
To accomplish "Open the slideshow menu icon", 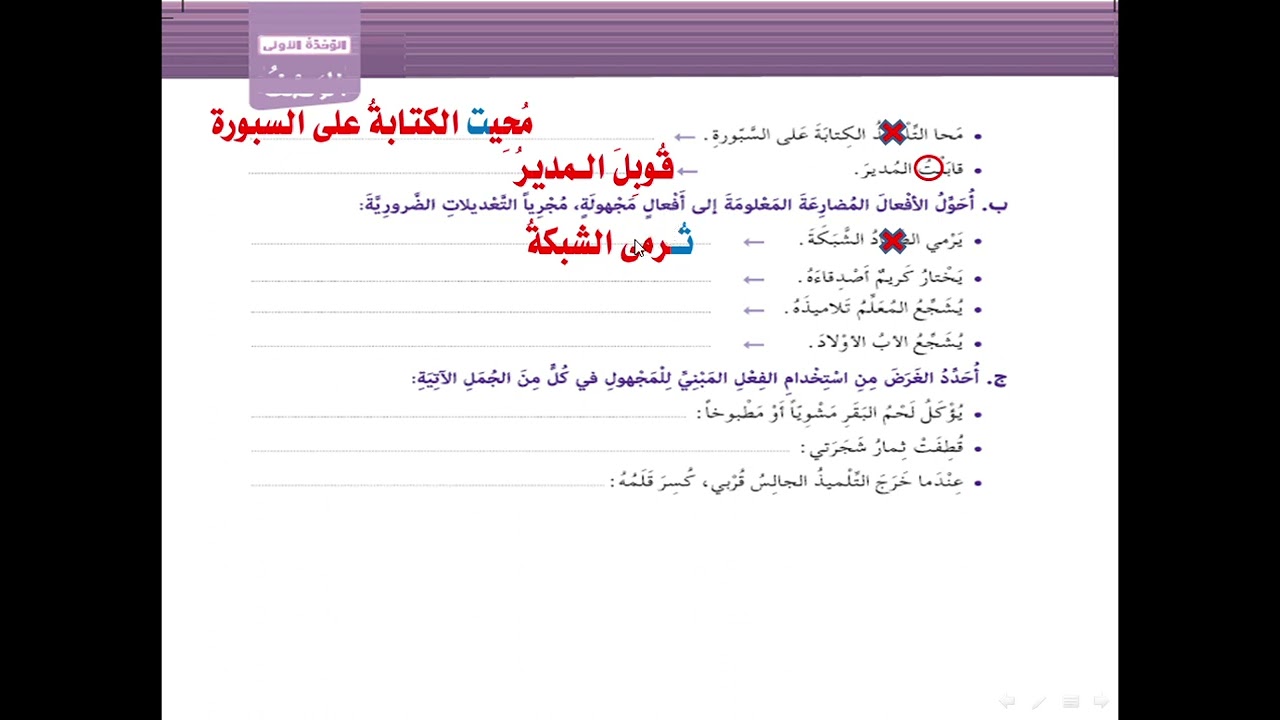I will click(1070, 702).
